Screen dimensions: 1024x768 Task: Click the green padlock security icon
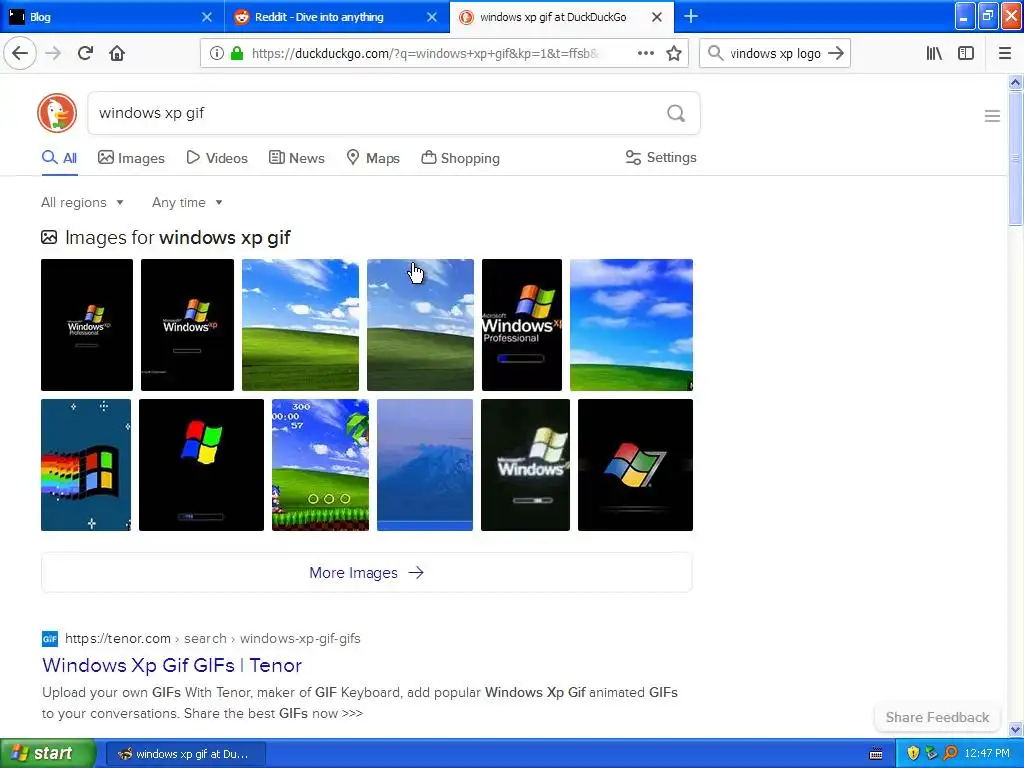click(x=237, y=54)
